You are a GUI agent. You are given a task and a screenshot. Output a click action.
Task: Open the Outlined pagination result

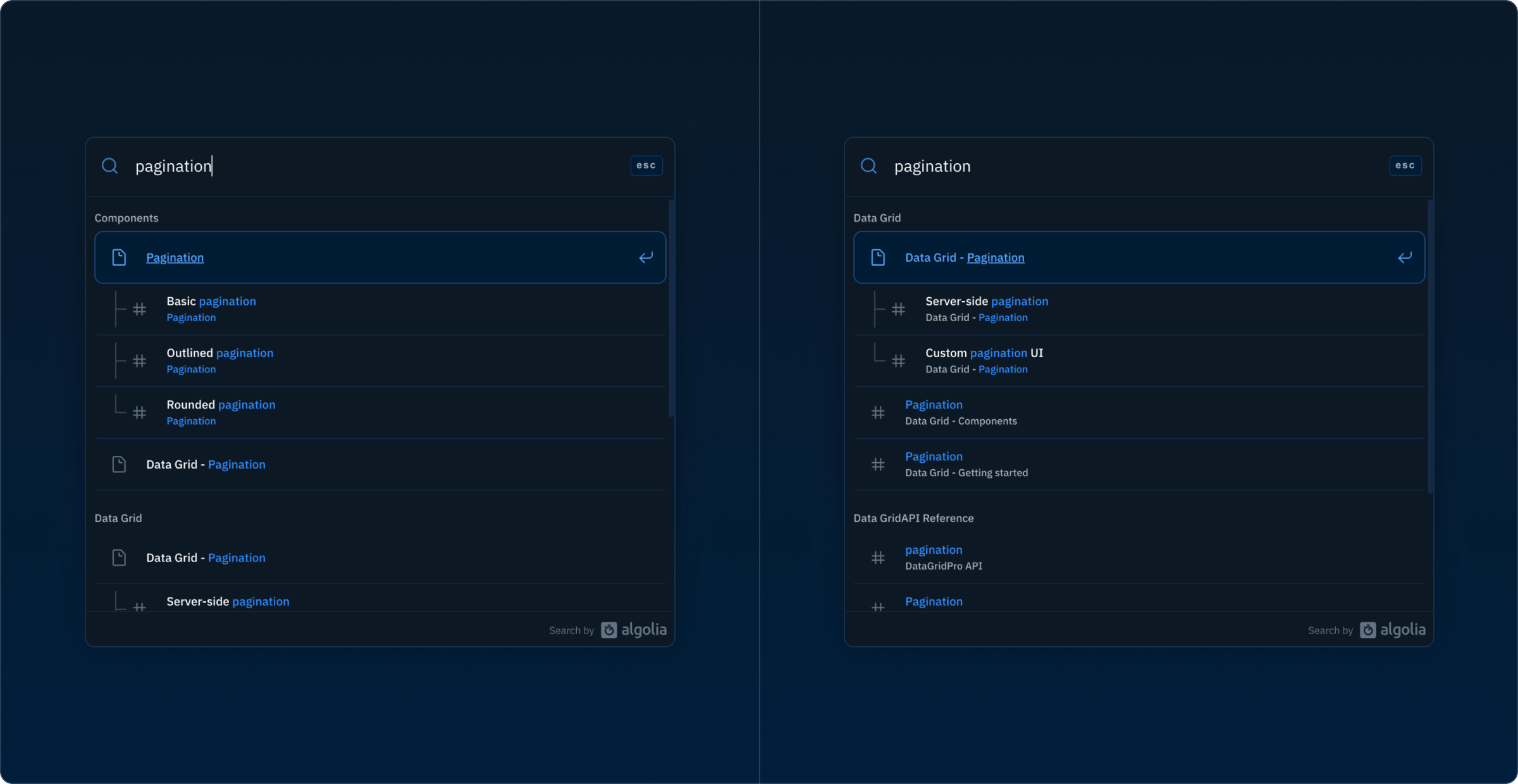point(219,353)
